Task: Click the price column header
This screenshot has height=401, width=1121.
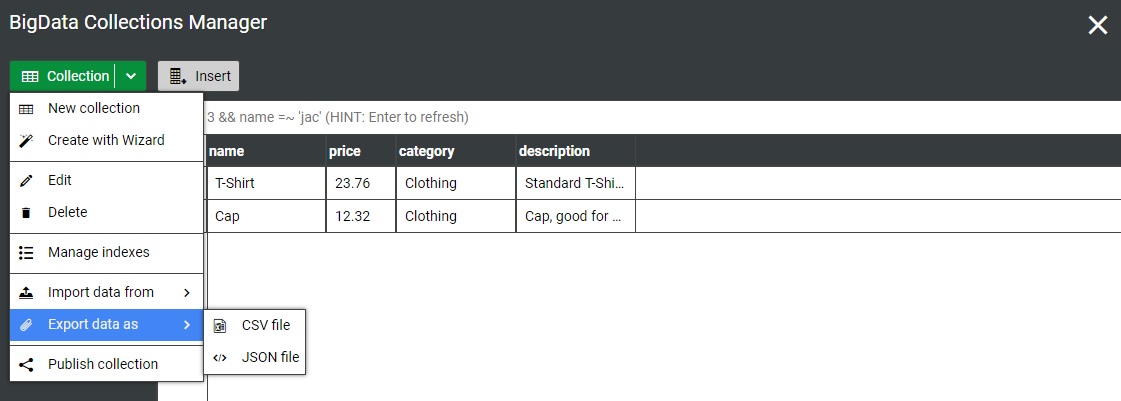Action: pyautogui.click(x=344, y=151)
